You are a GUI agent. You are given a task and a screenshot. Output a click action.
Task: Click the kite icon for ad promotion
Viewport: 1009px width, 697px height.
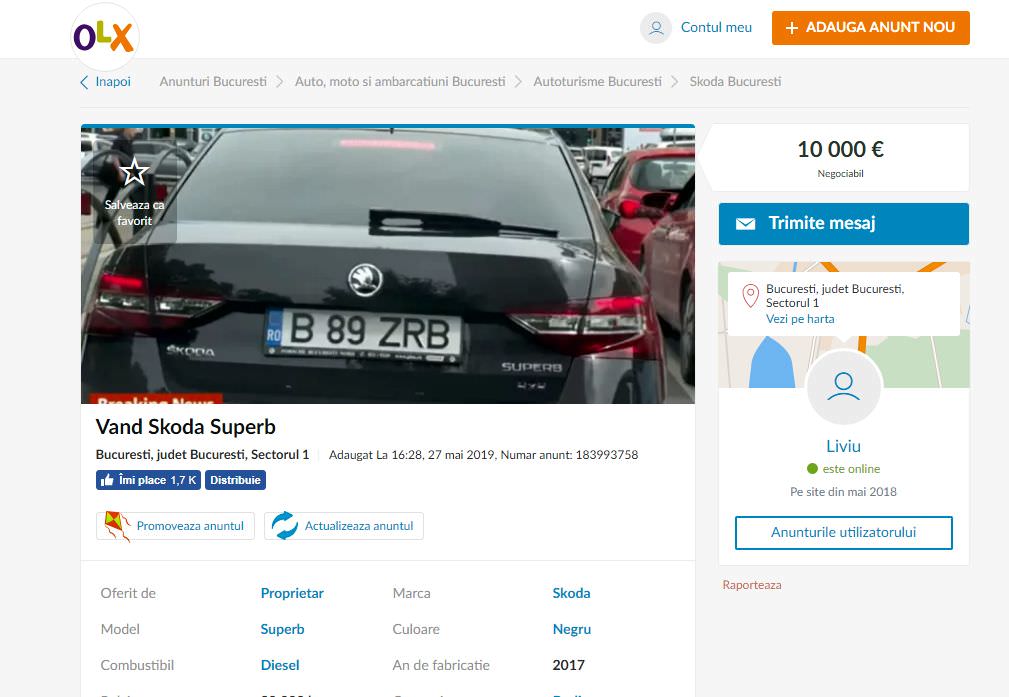[x=117, y=526]
